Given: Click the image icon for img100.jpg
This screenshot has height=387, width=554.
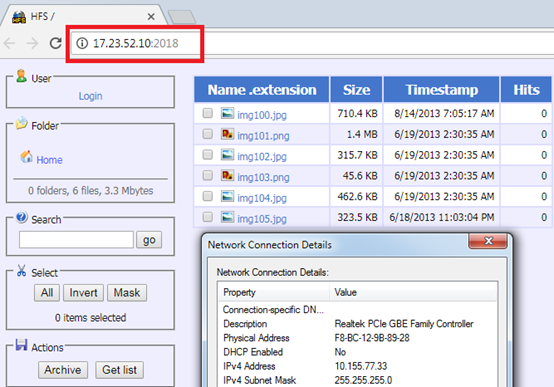Looking at the screenshot, I should tap(227, 113).
